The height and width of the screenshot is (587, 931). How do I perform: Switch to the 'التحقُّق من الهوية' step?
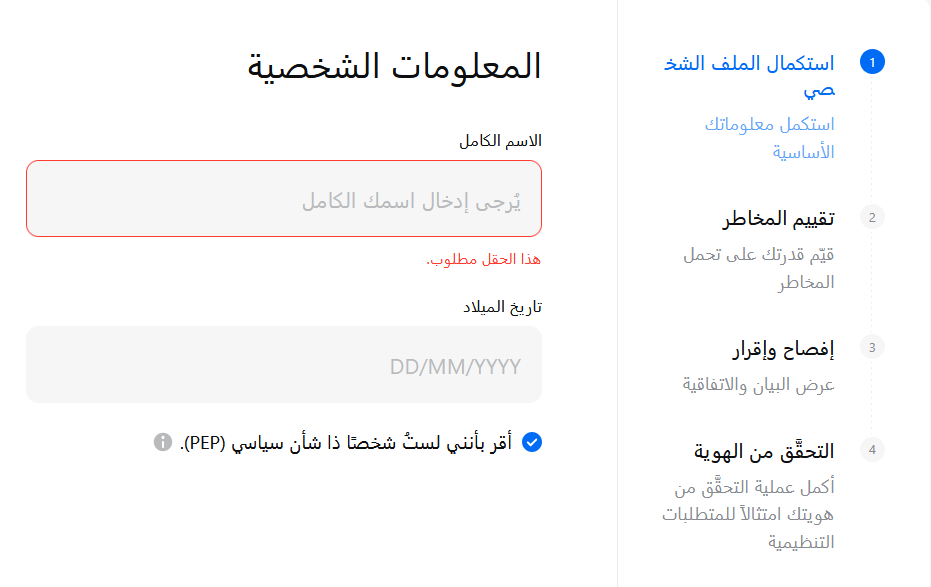764,451
